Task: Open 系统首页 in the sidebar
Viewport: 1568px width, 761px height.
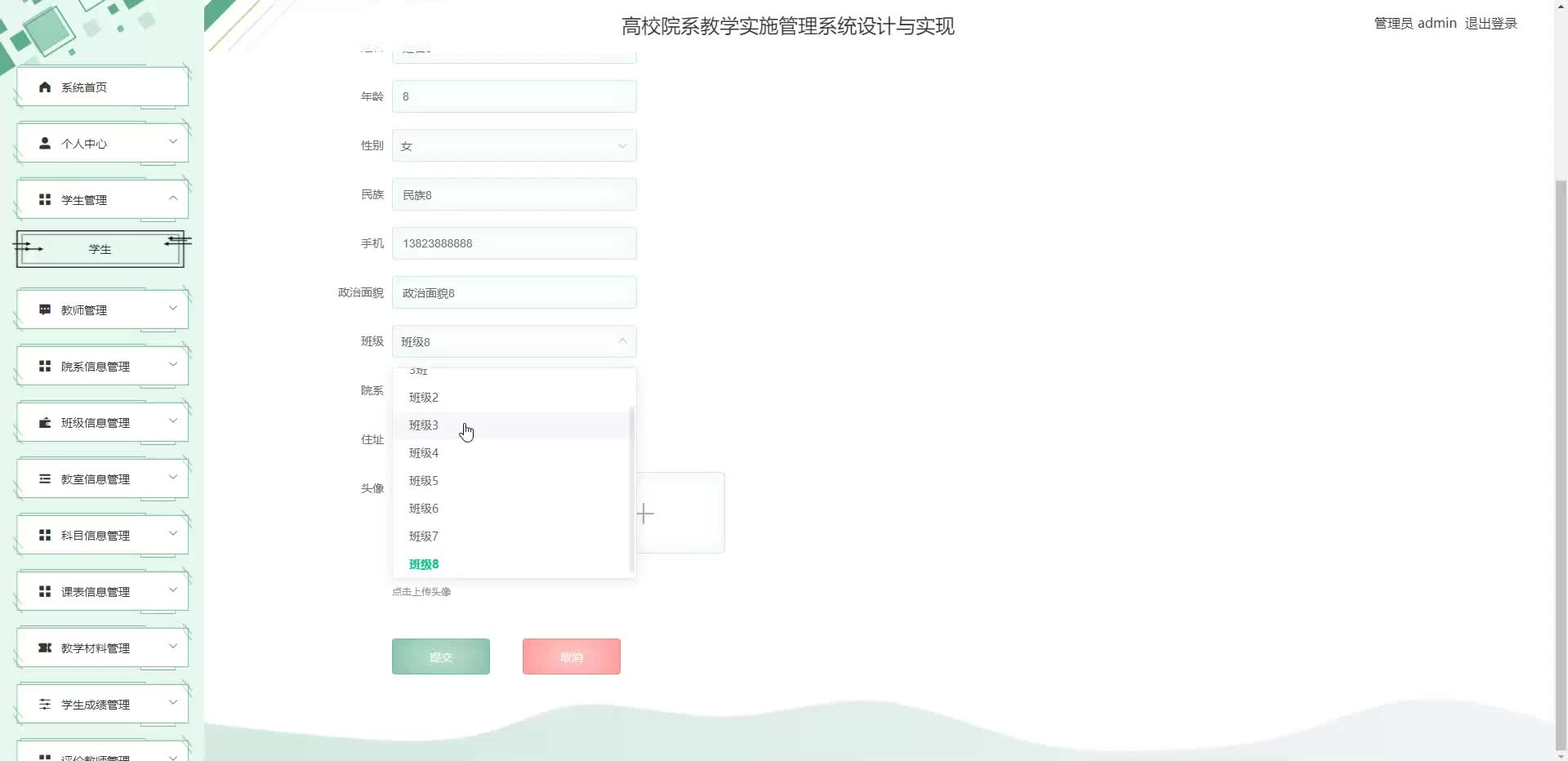Action: (x=102, y=87)
